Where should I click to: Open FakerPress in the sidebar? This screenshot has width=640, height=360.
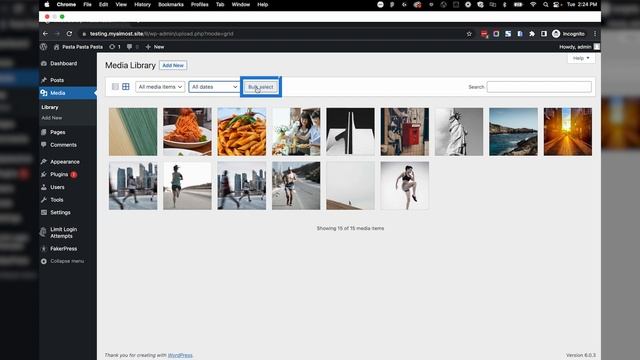coord(63,249)
